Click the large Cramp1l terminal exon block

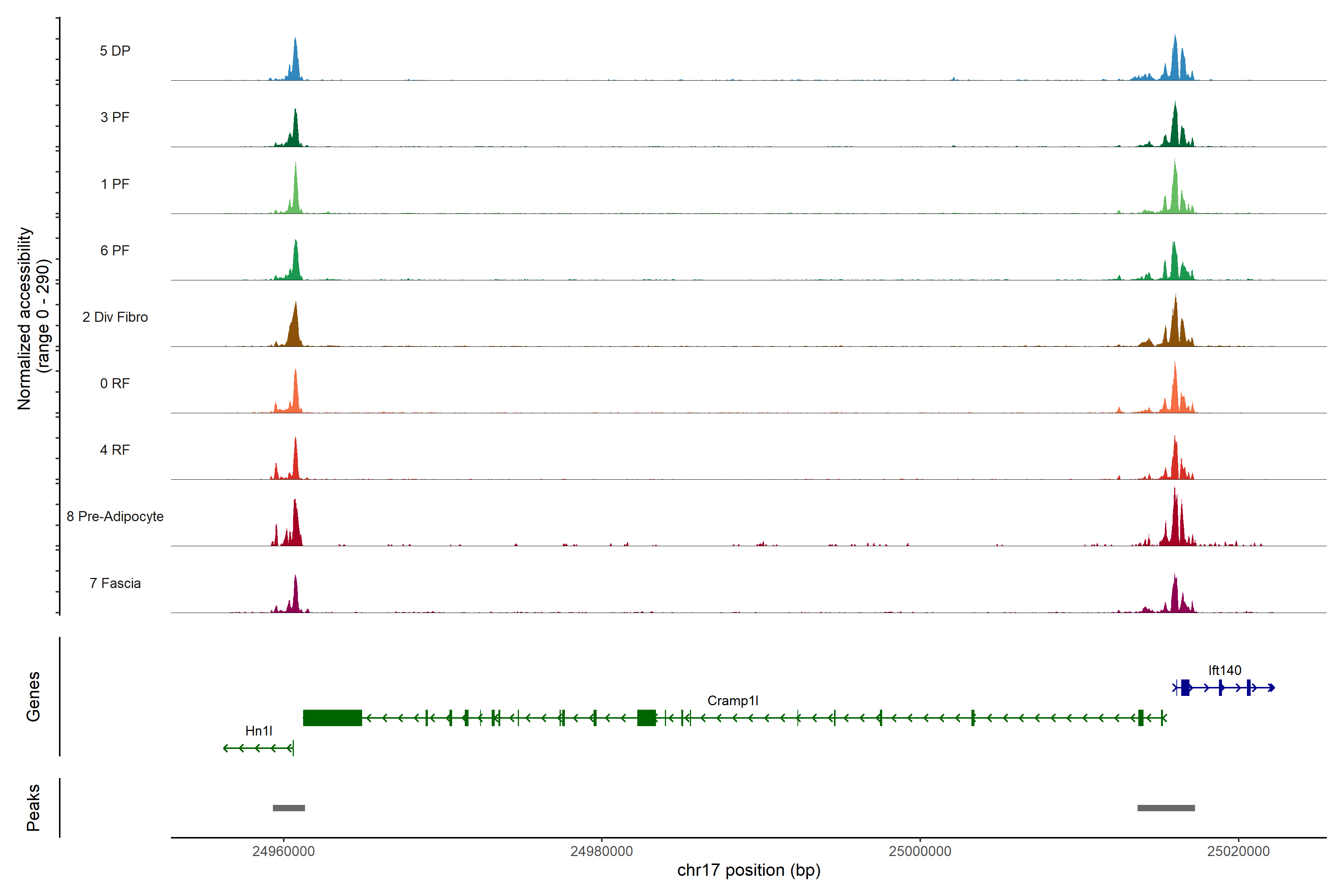click(332, 718)
